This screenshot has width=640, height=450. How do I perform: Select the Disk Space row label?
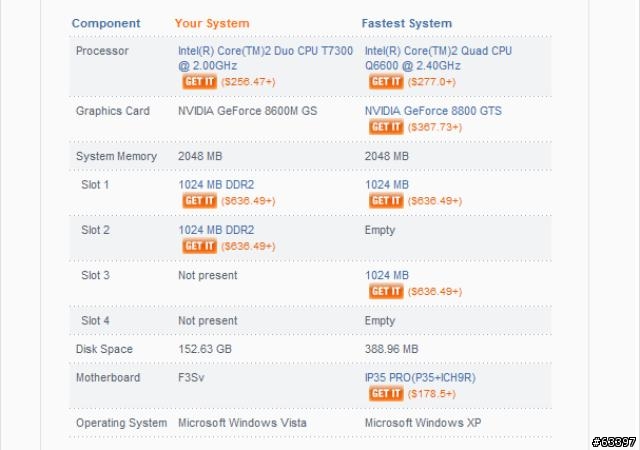pos(104,349)
